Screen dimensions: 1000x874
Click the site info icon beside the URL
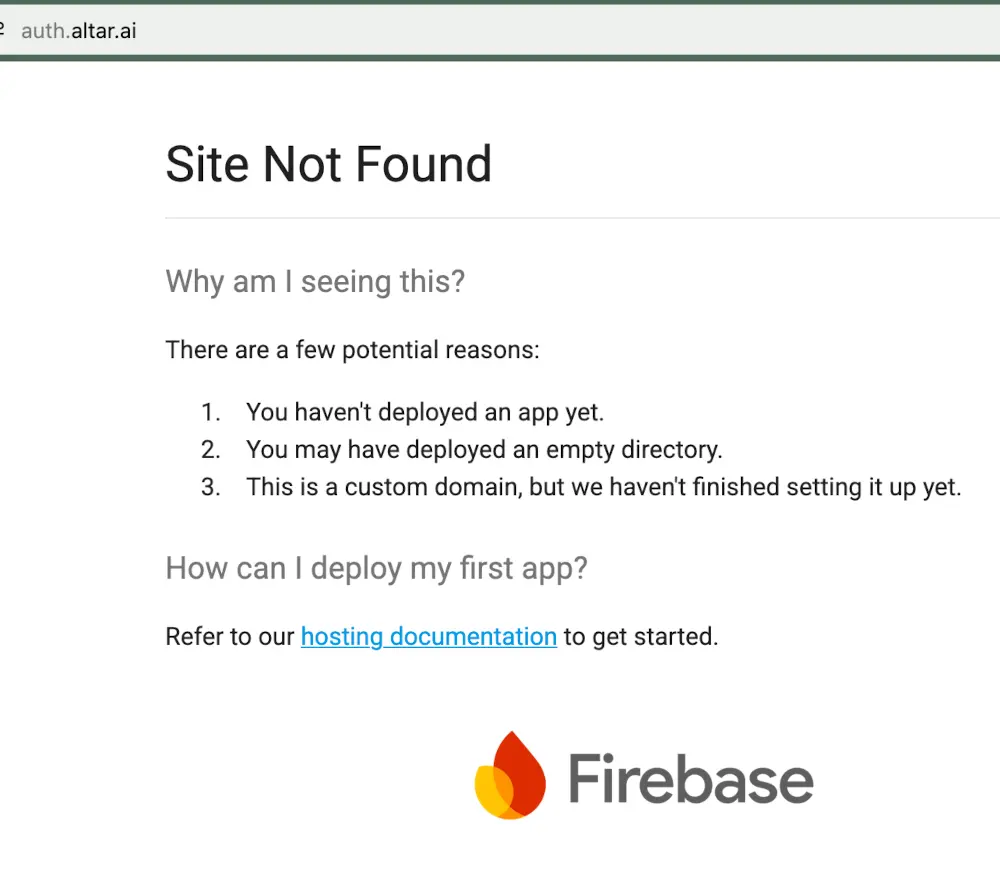pos(3,31)
